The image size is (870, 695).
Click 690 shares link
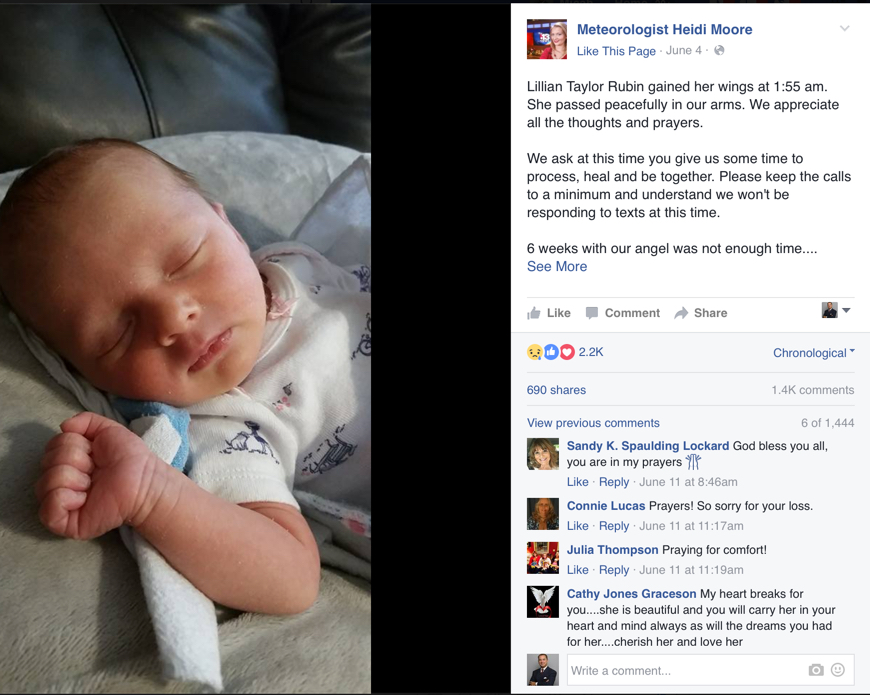tap(556, 390)
